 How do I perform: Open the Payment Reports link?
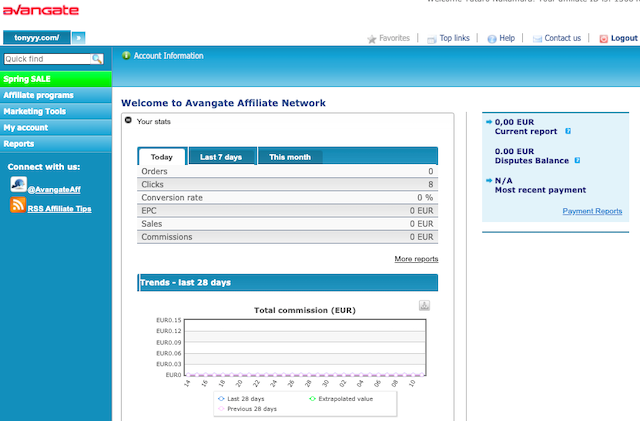[x=592, y=211]
